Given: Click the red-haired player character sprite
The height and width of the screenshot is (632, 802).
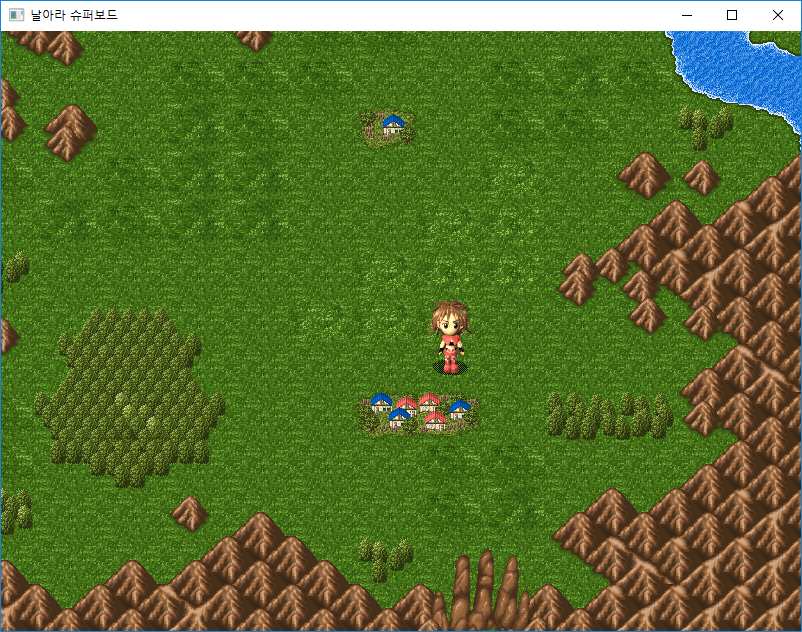Looking at the screenshot, I should [x=450, y=337].
